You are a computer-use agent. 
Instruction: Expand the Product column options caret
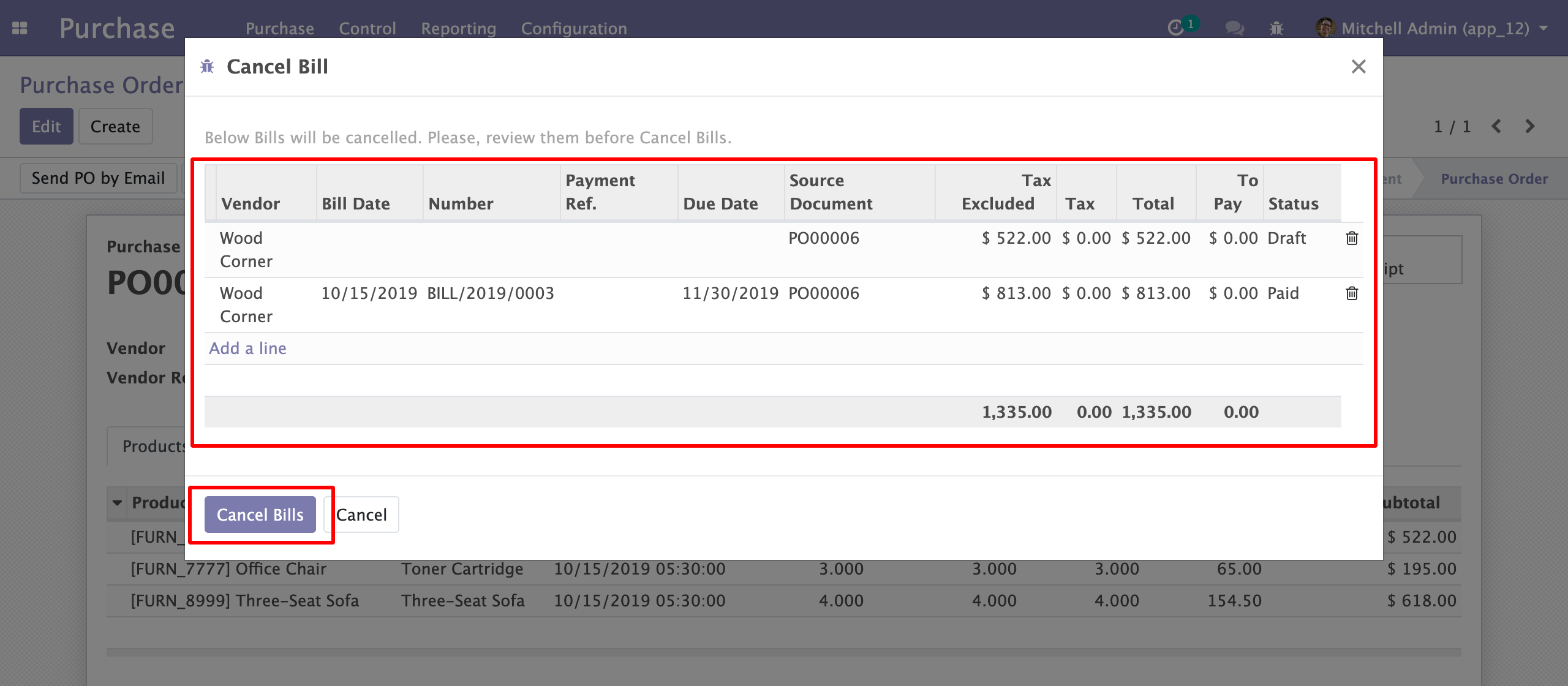pyautogui.click(x=117, y=503)
